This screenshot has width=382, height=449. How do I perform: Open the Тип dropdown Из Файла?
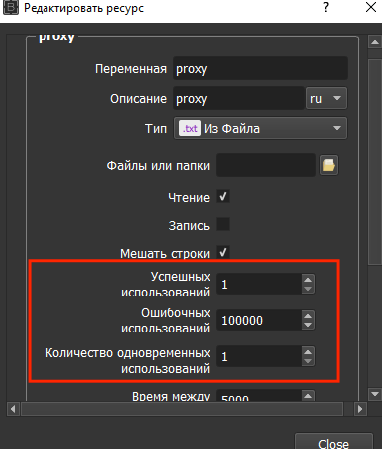point(260,128)
